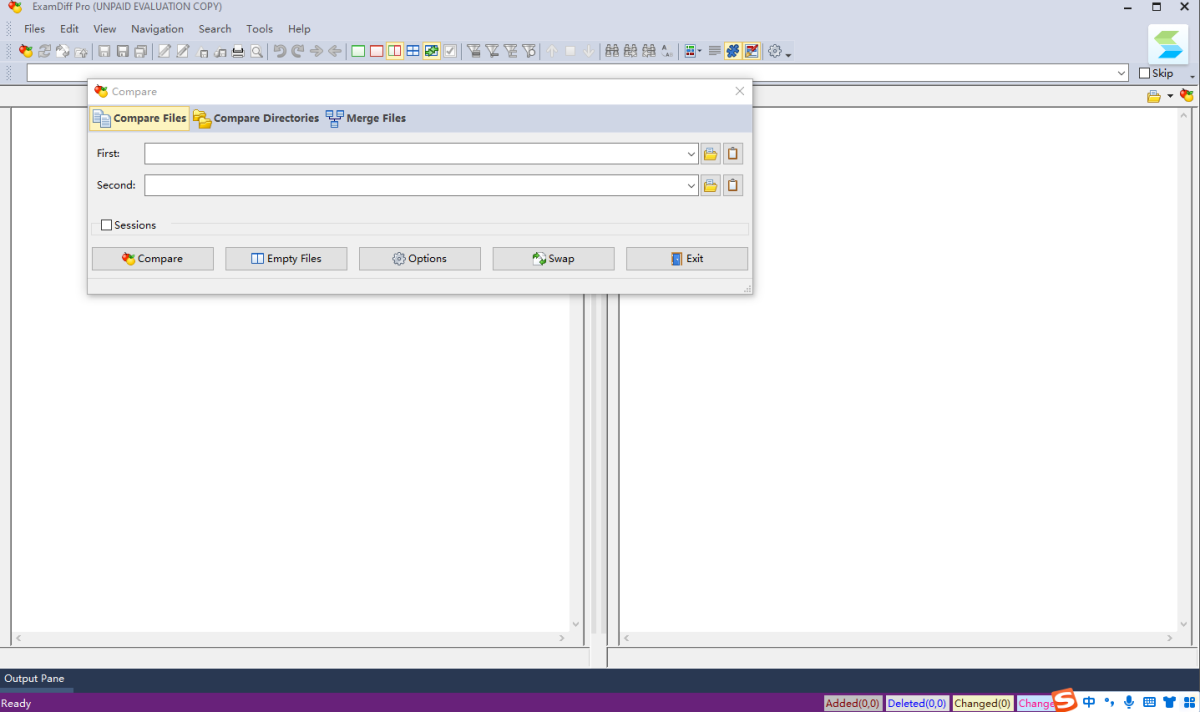
Task: Open the arrow beside the gear icon
Action: coord(788,54)
